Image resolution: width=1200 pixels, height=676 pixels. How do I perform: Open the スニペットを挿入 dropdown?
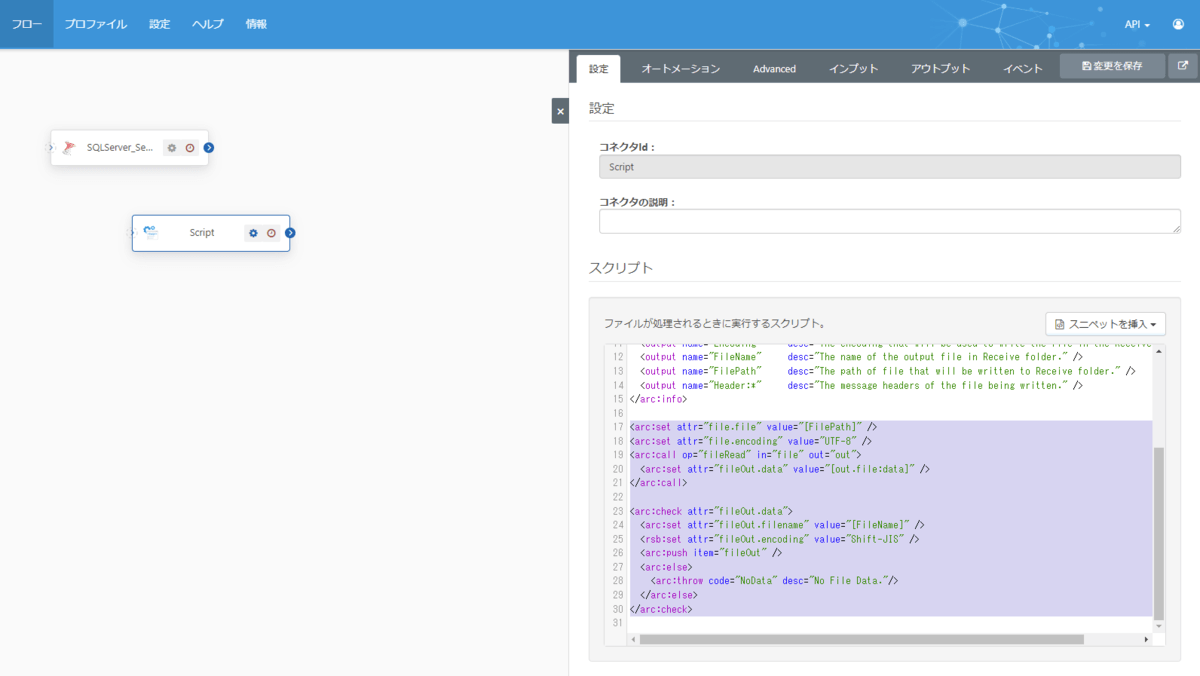[x=1105, y=324]
